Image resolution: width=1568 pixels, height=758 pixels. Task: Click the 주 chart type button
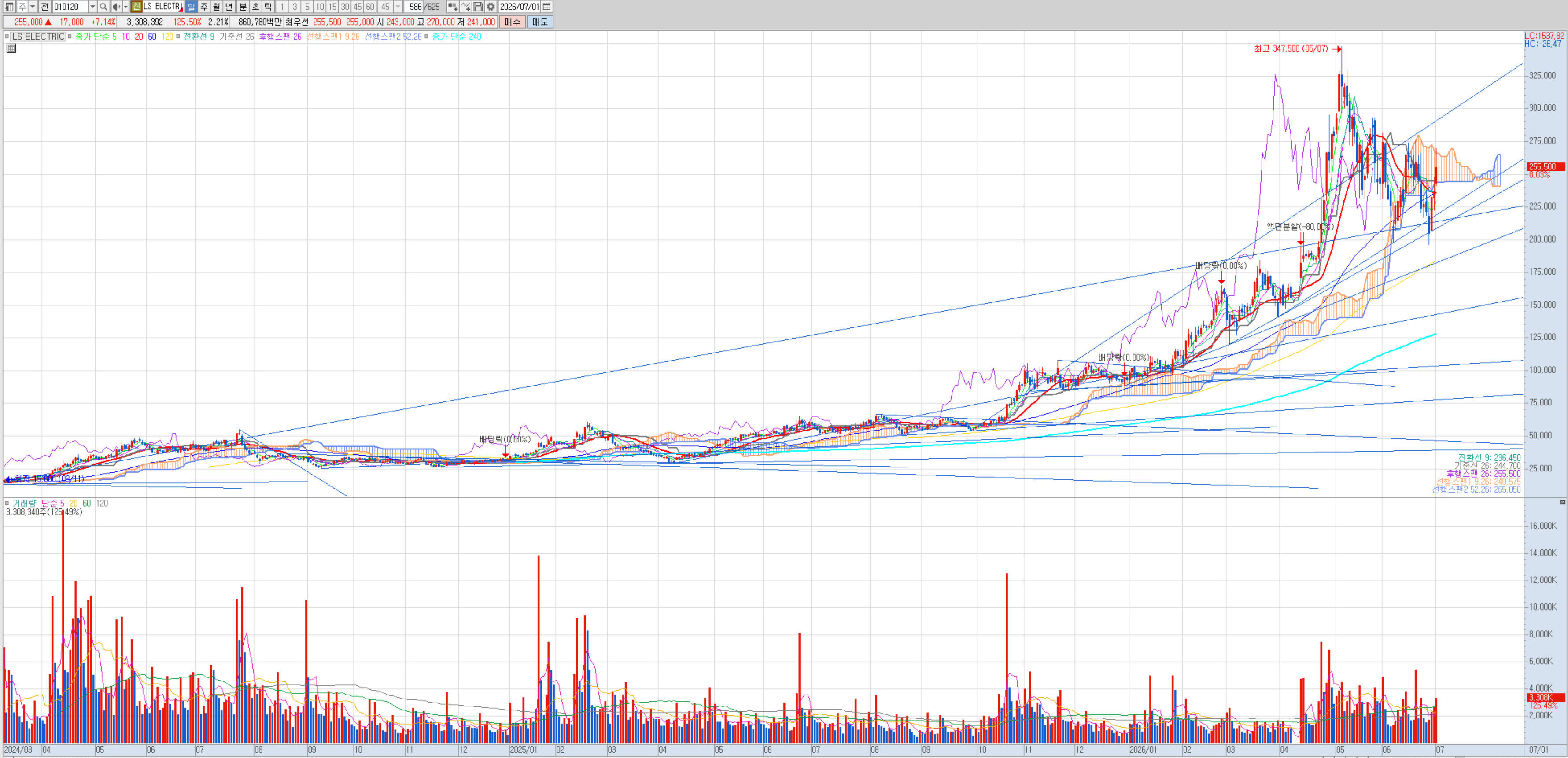click(x=22, y=7)
